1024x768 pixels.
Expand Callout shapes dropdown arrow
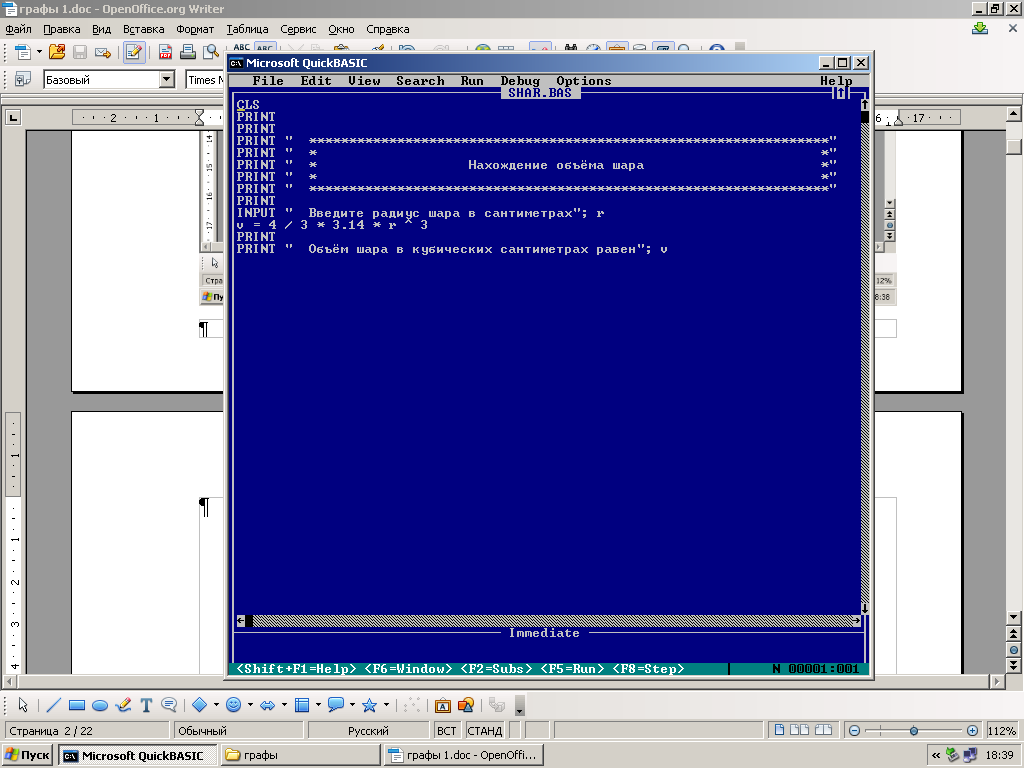coord(352,705)
